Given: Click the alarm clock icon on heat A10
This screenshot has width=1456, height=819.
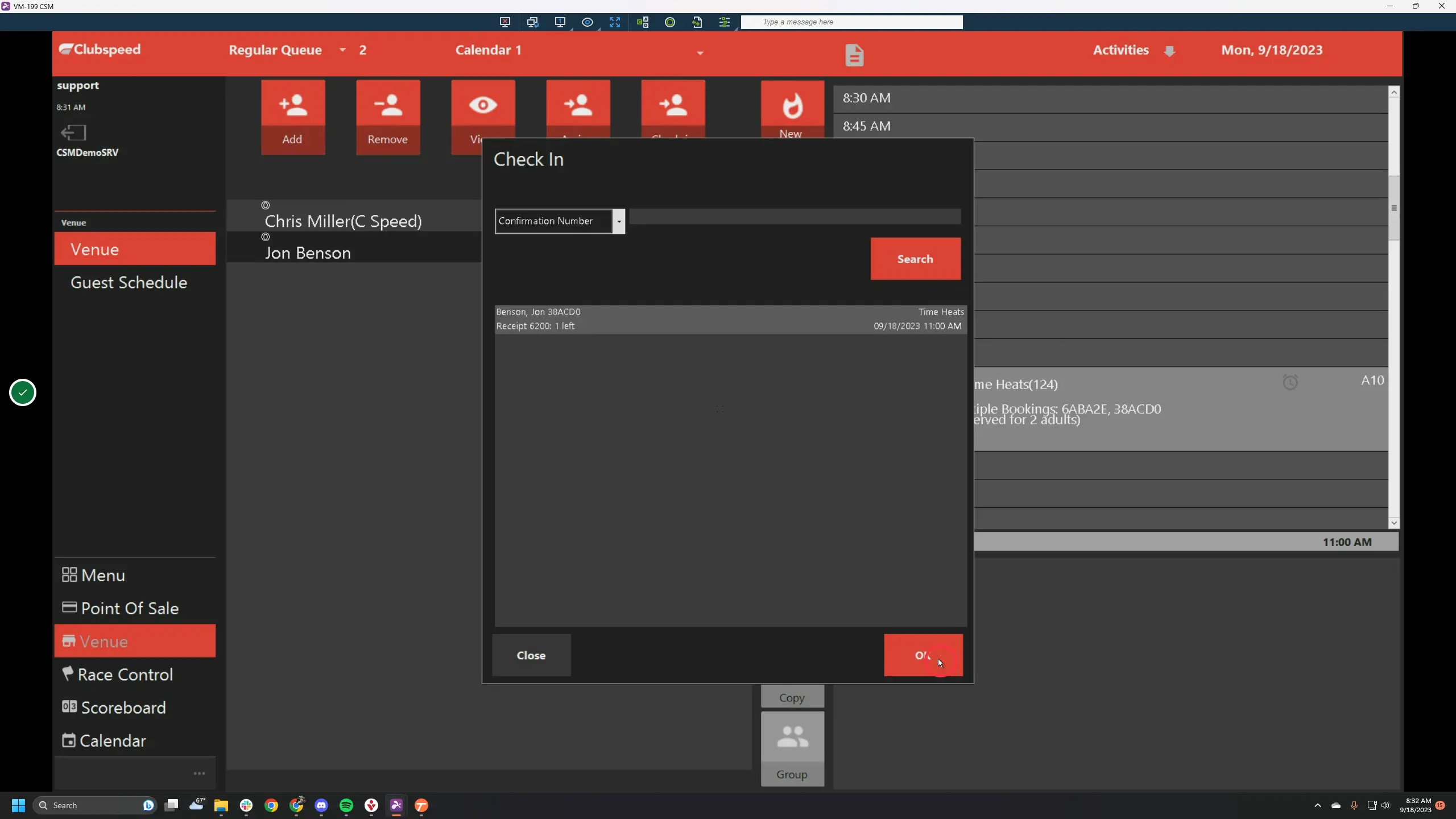Looking at the screenshot, I should pos(1290,382).
